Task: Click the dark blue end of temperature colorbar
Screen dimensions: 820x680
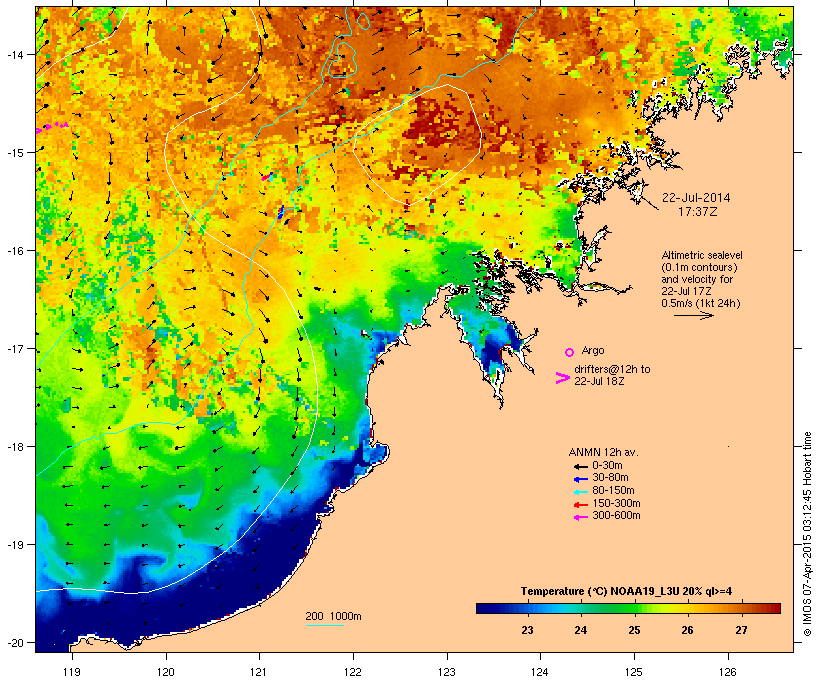Action: coord(484,608)
